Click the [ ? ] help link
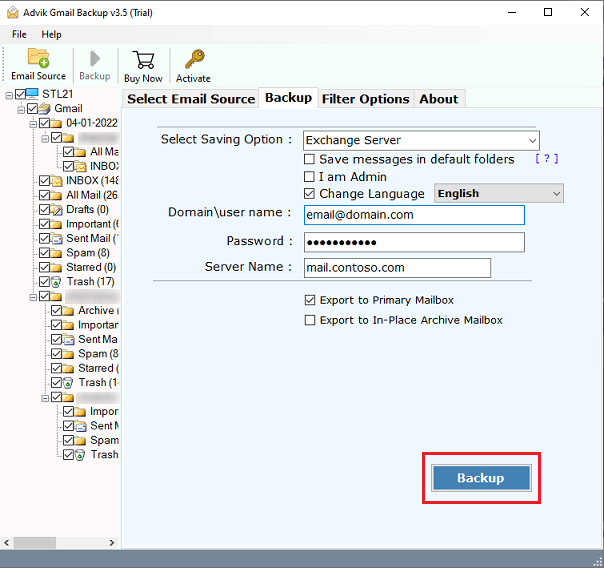Viewport: 604px width, 568px height. click(x=546, y=159)
